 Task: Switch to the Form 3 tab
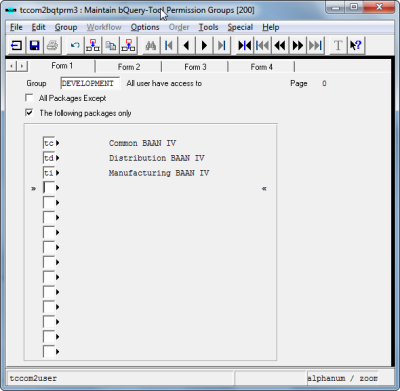click(195, 67)
